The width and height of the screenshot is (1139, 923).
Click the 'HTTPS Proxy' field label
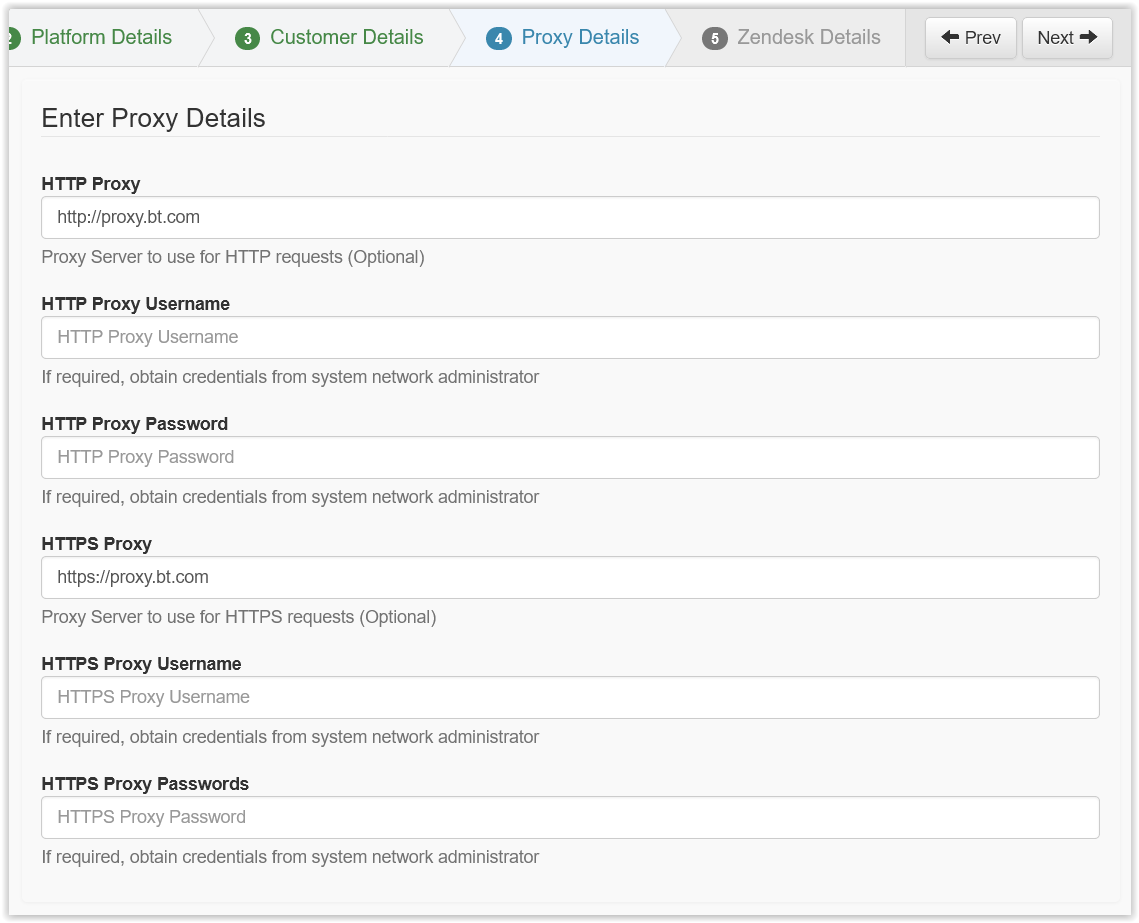tap(97, 544)
